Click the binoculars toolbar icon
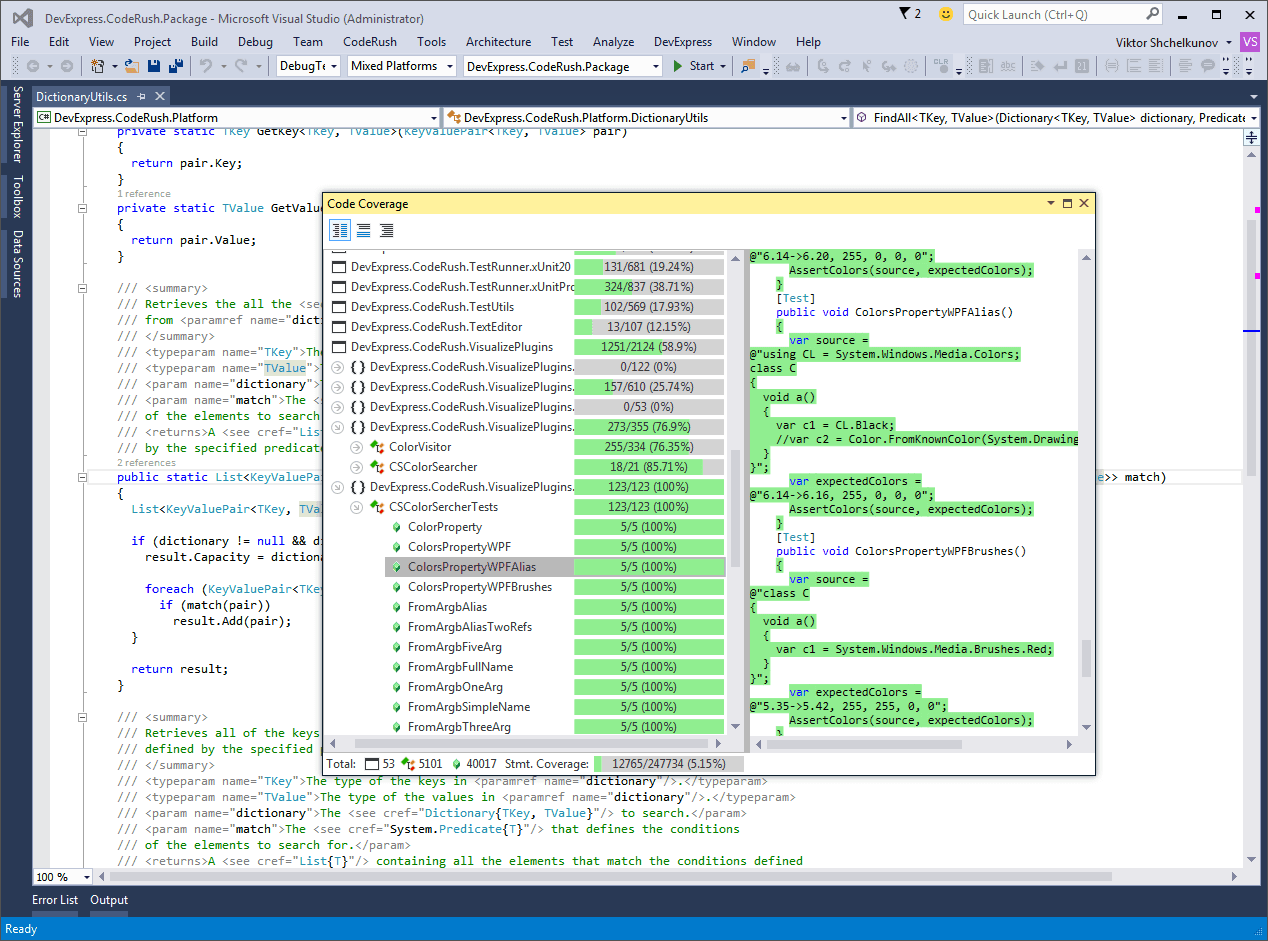This screenshot has height=941, width=1268. pyautogui.click(x=793, y=66)
